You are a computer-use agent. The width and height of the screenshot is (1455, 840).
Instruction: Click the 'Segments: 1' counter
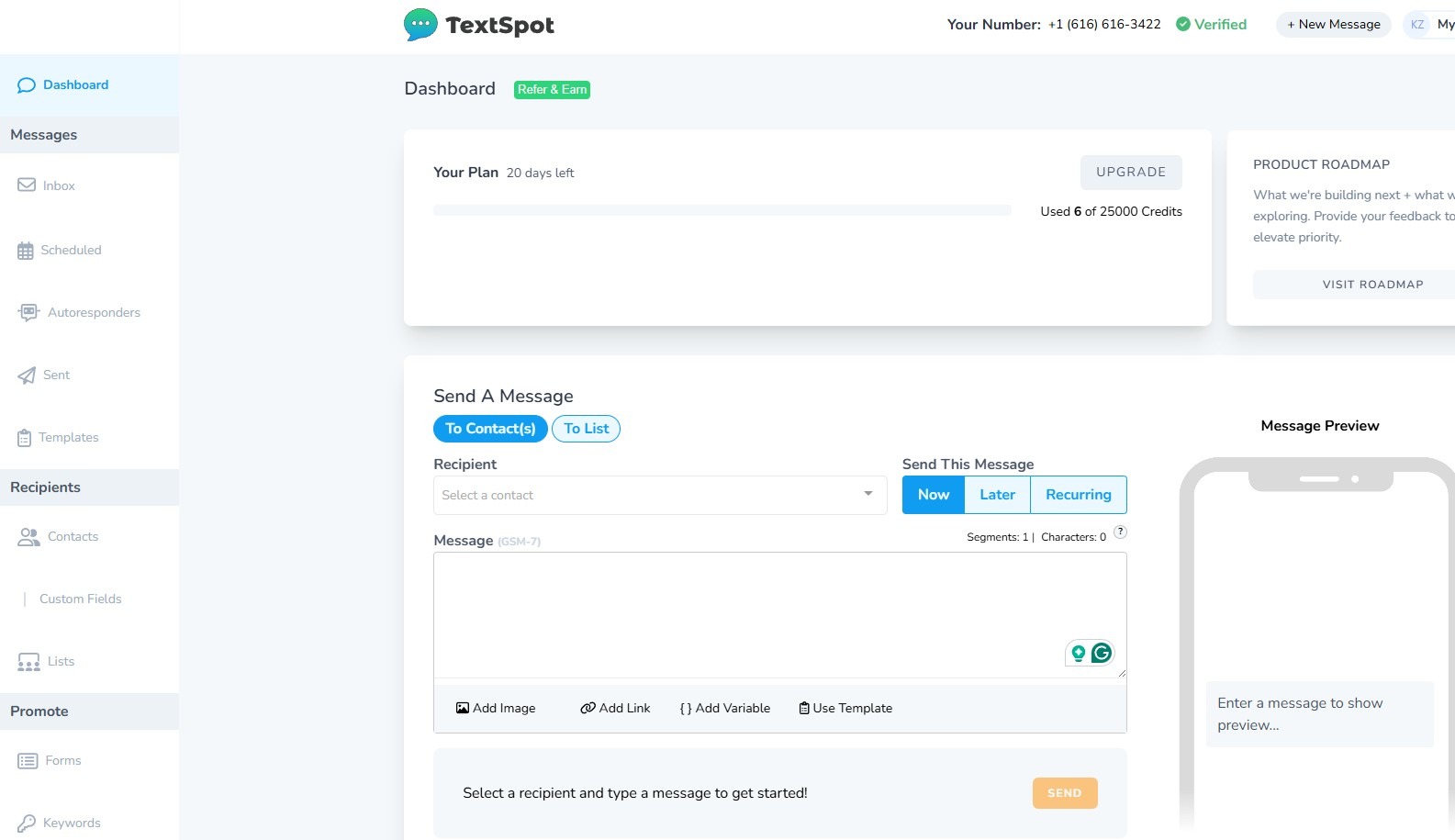click(x=998, y=538)
